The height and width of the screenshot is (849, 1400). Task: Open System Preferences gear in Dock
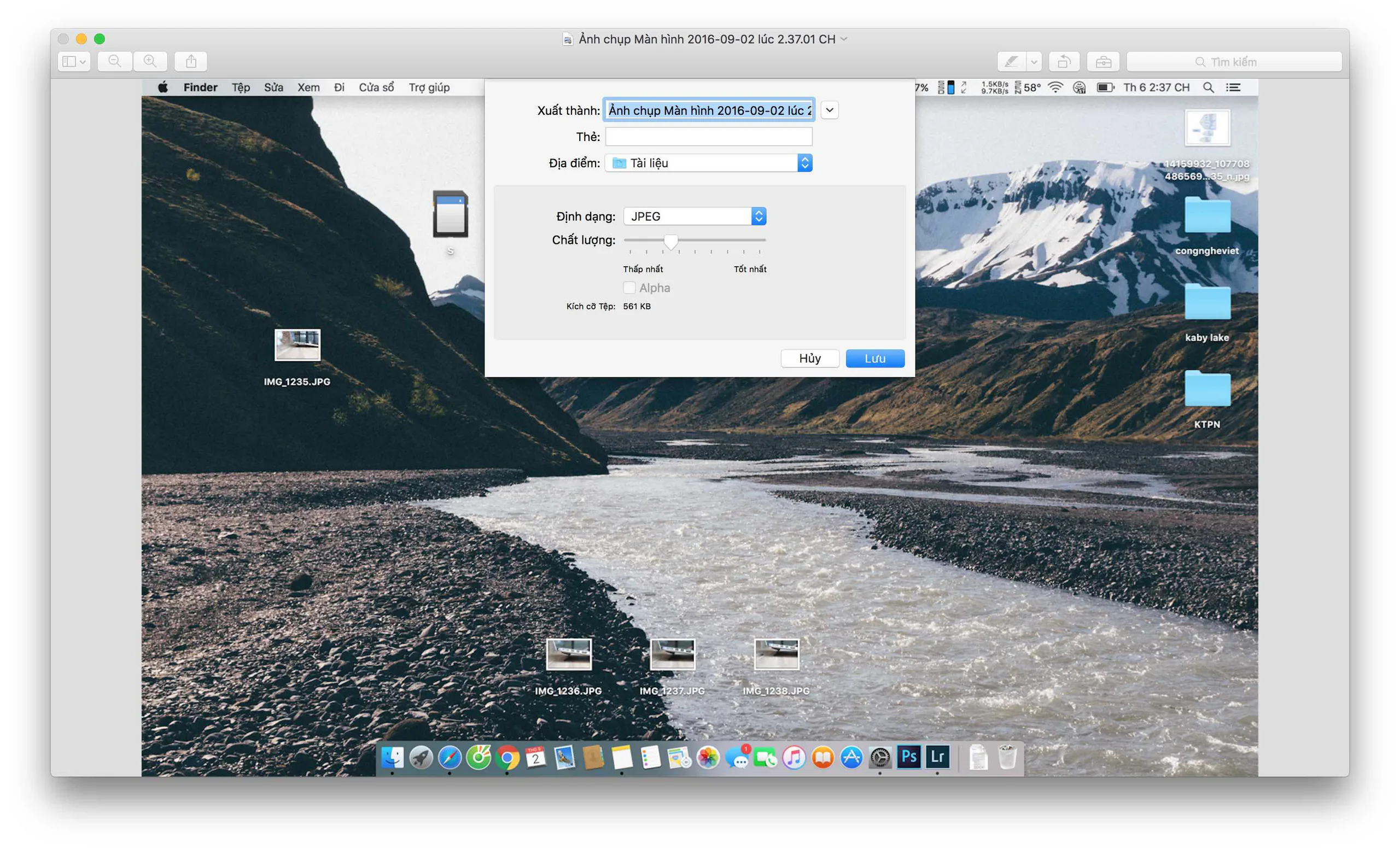coord(880,758)
